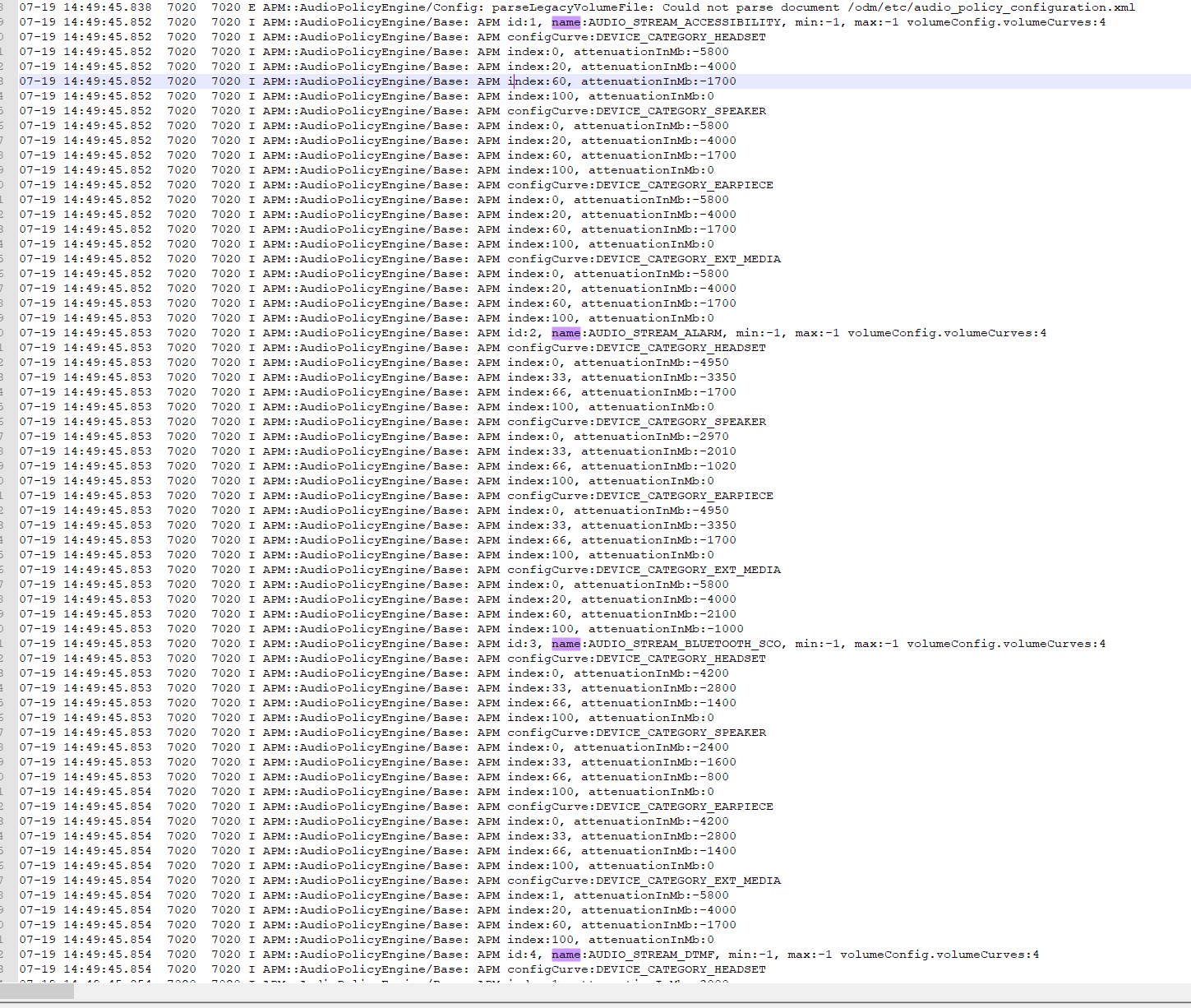Click the horizontal scrollbar track right of thumb
The height and width of the screenshot is (1008, 1191).
632,992
